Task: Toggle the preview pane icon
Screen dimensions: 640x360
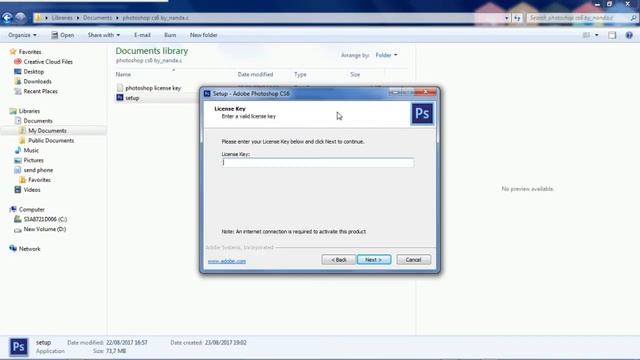Action: point(612,35)
